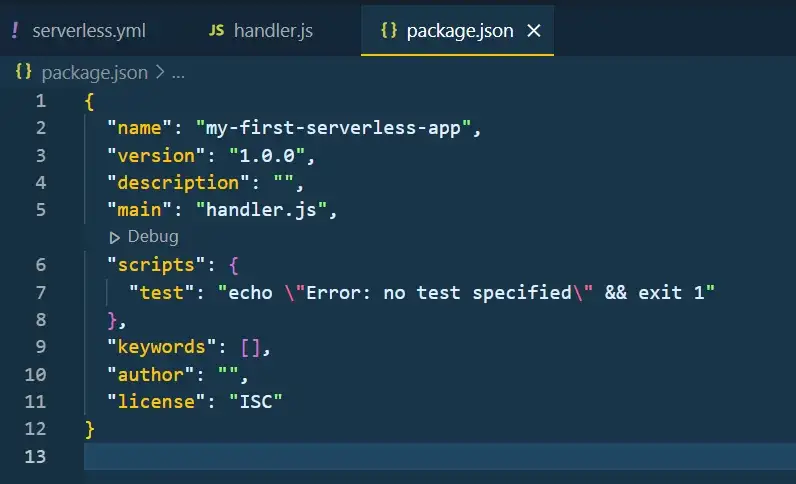Click the yellow JS file icon
The width and height of the screenshot is (796, 484).
pyautogui.click(x=216, y=31)
